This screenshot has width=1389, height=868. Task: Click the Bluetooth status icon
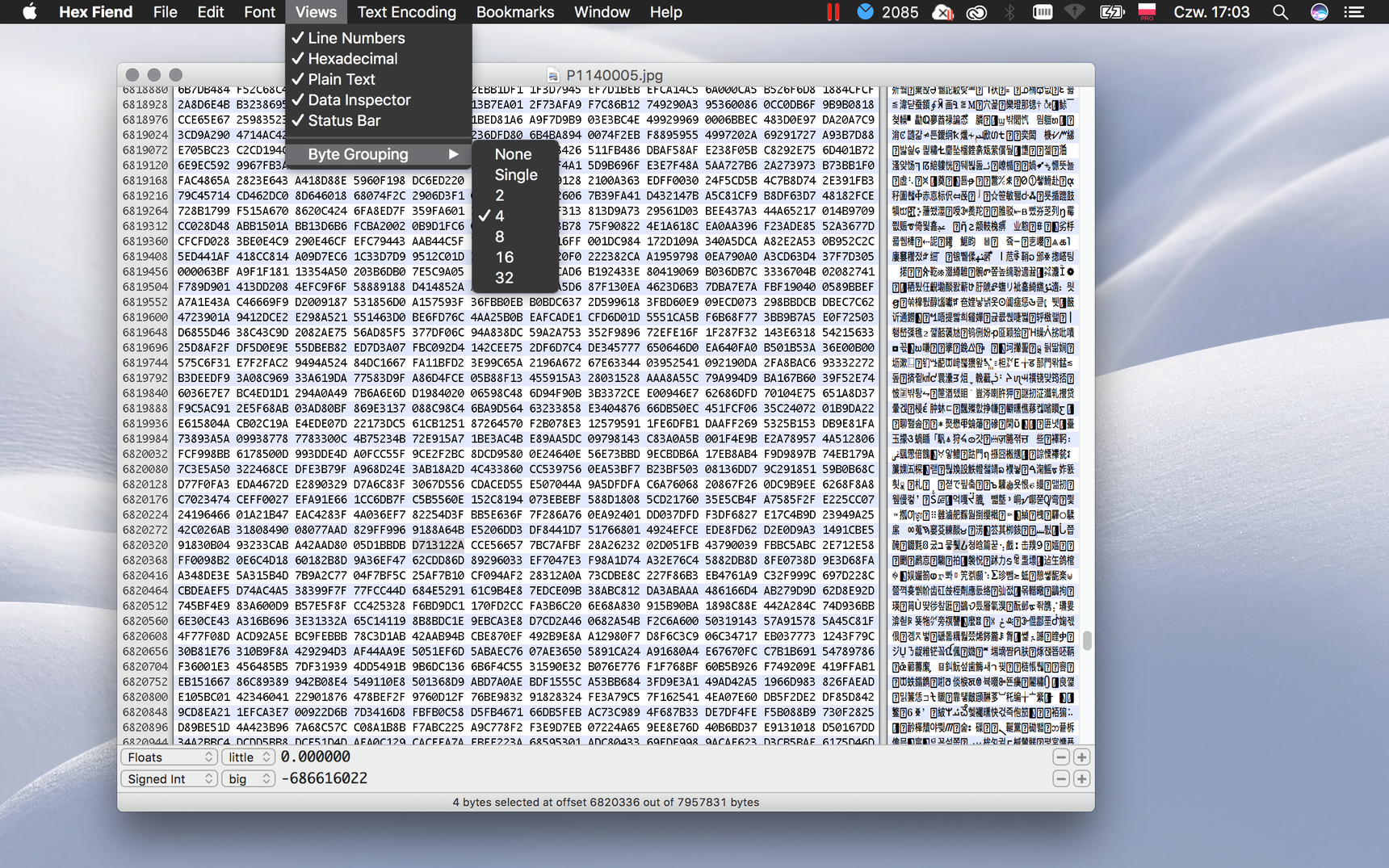(1009, 12)
